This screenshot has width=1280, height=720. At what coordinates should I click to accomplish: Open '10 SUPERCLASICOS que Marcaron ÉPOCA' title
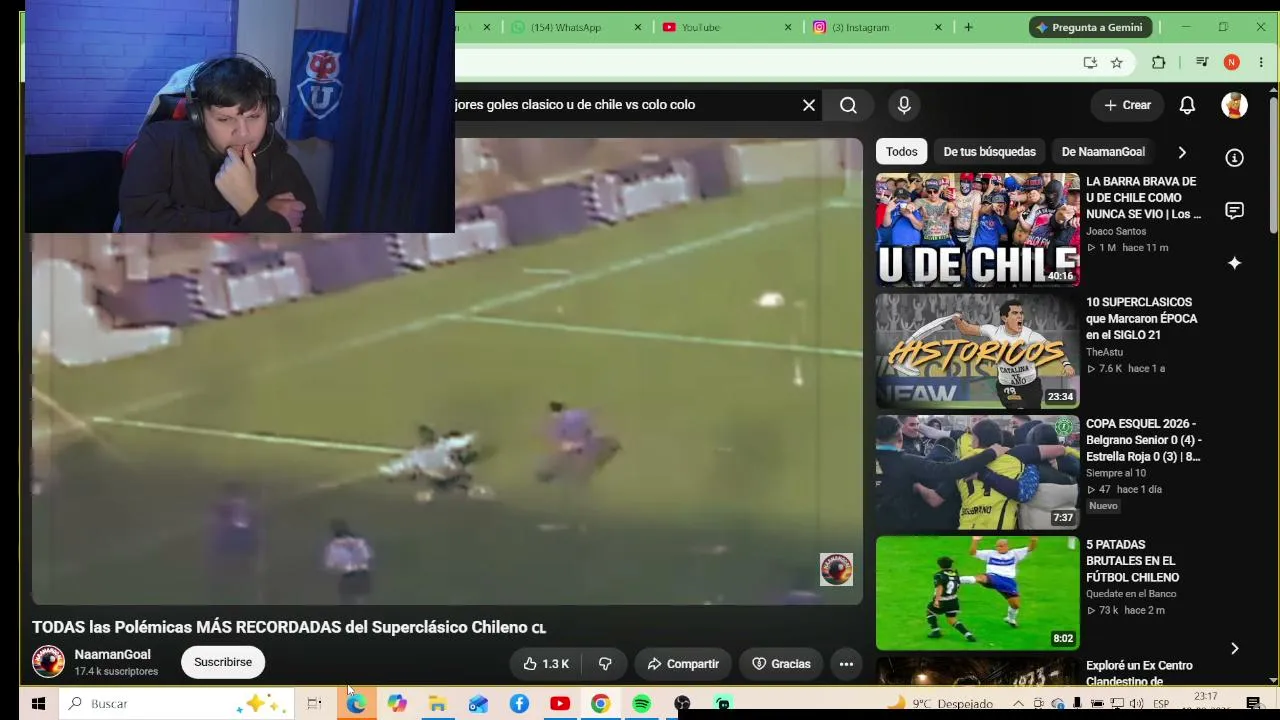pos(1142,319)
